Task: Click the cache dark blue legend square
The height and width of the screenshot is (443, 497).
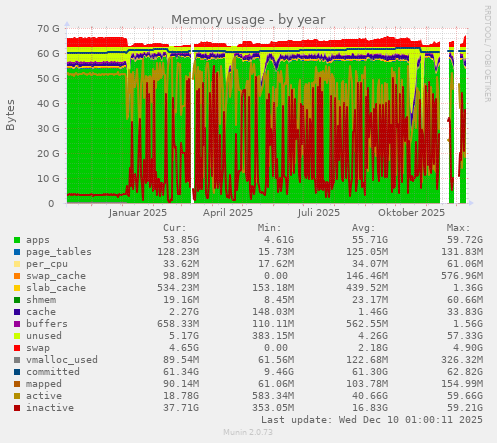Action: click(x=17, y=312)
